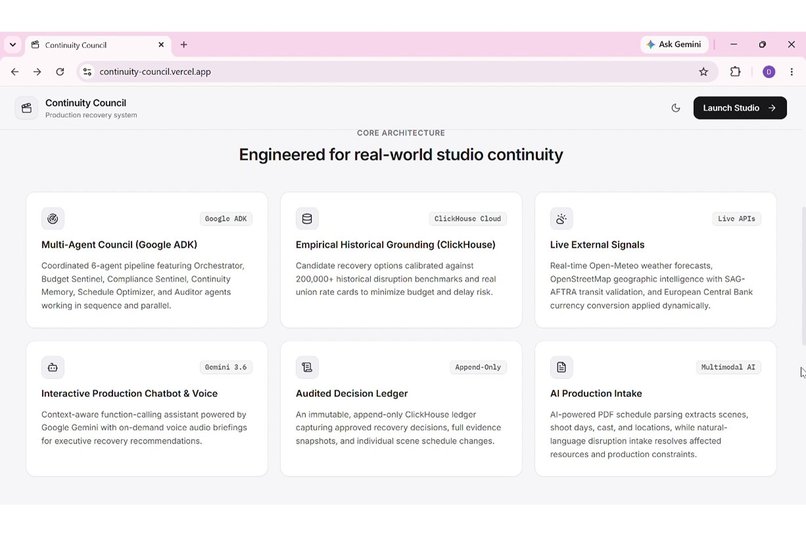Select the Continuity Council browser tab
Image resolution: width=806 pixels, height=537 pixels.
(98, 45)
